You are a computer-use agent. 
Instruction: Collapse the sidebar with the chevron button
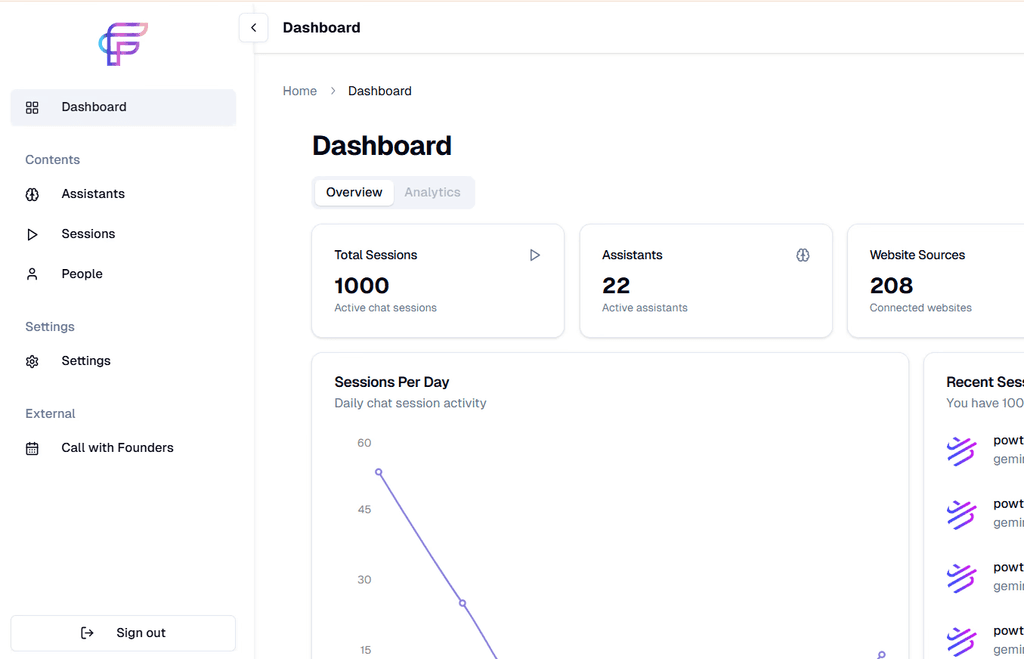253,27
